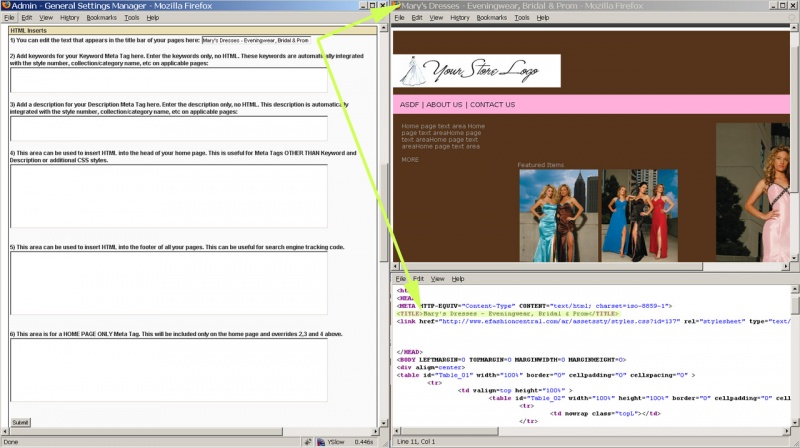Click the META HTTP-EQUIV source line

[x=534, y=306]
